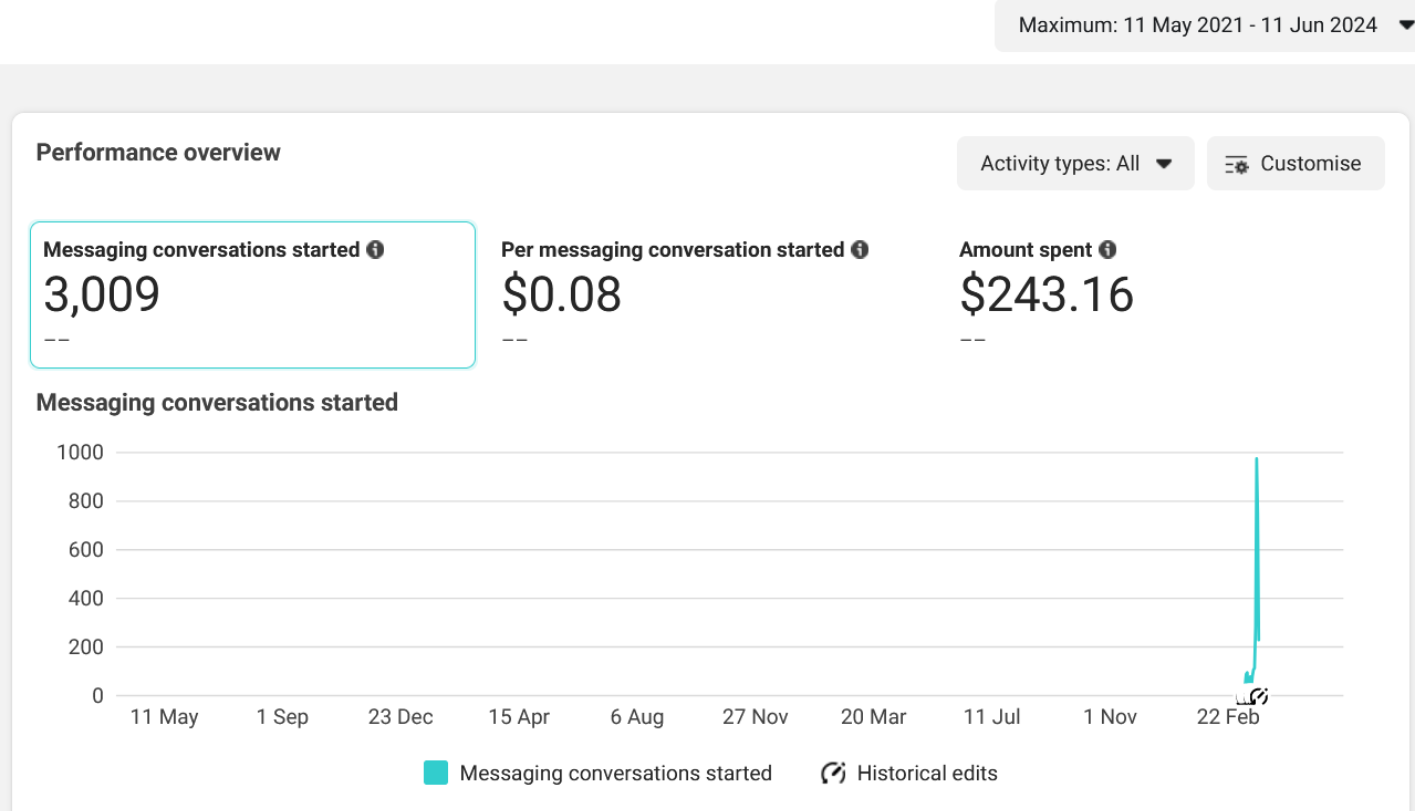Click the peak of the teal chart spike
Screen dimensions: 1415x811
1256,460
